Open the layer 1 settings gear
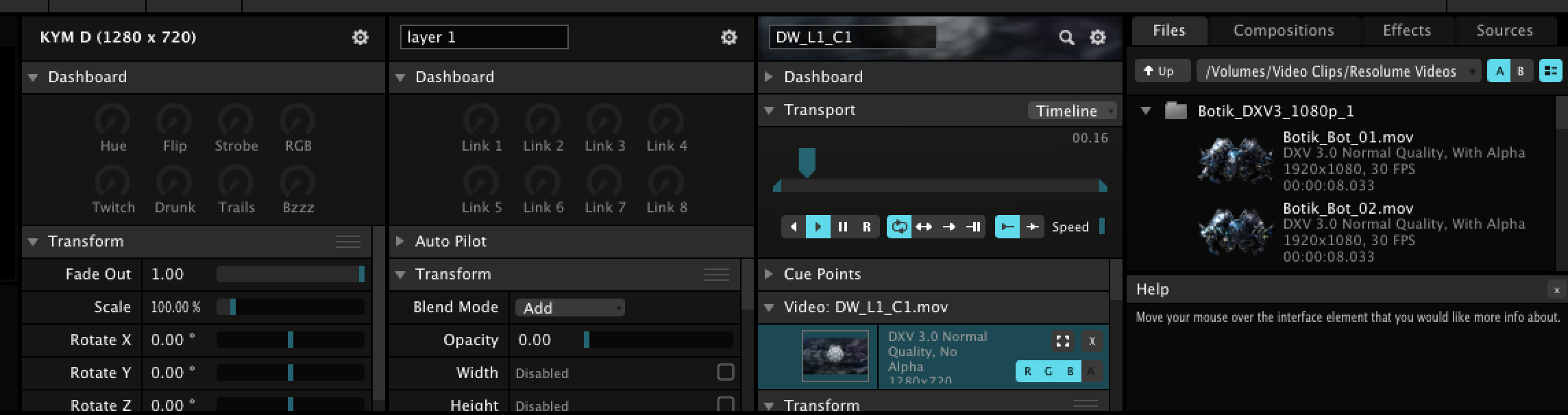The image size is (1568, 415). click(x=728, y=38)
